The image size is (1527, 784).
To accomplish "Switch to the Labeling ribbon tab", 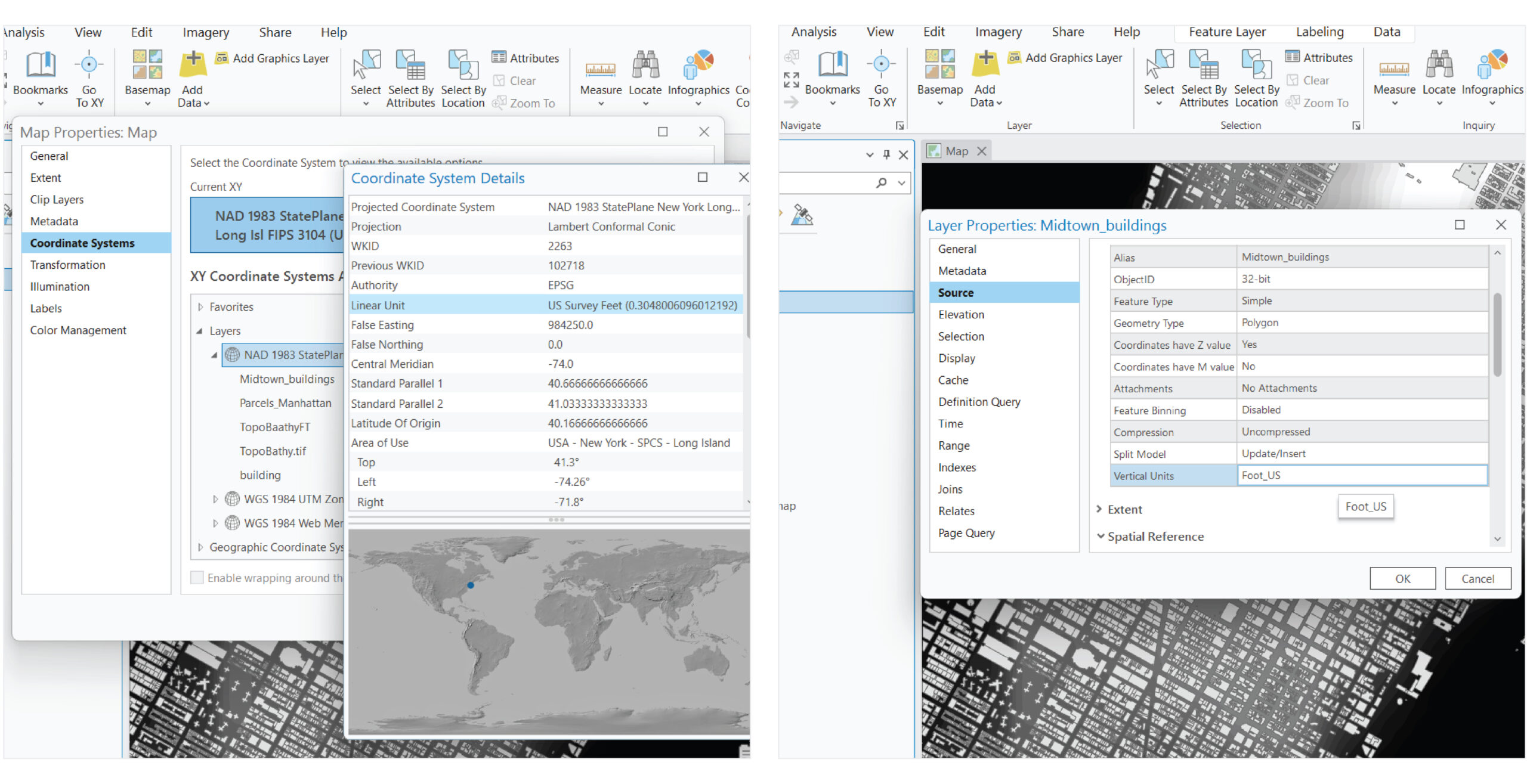I will point(1319,32).
